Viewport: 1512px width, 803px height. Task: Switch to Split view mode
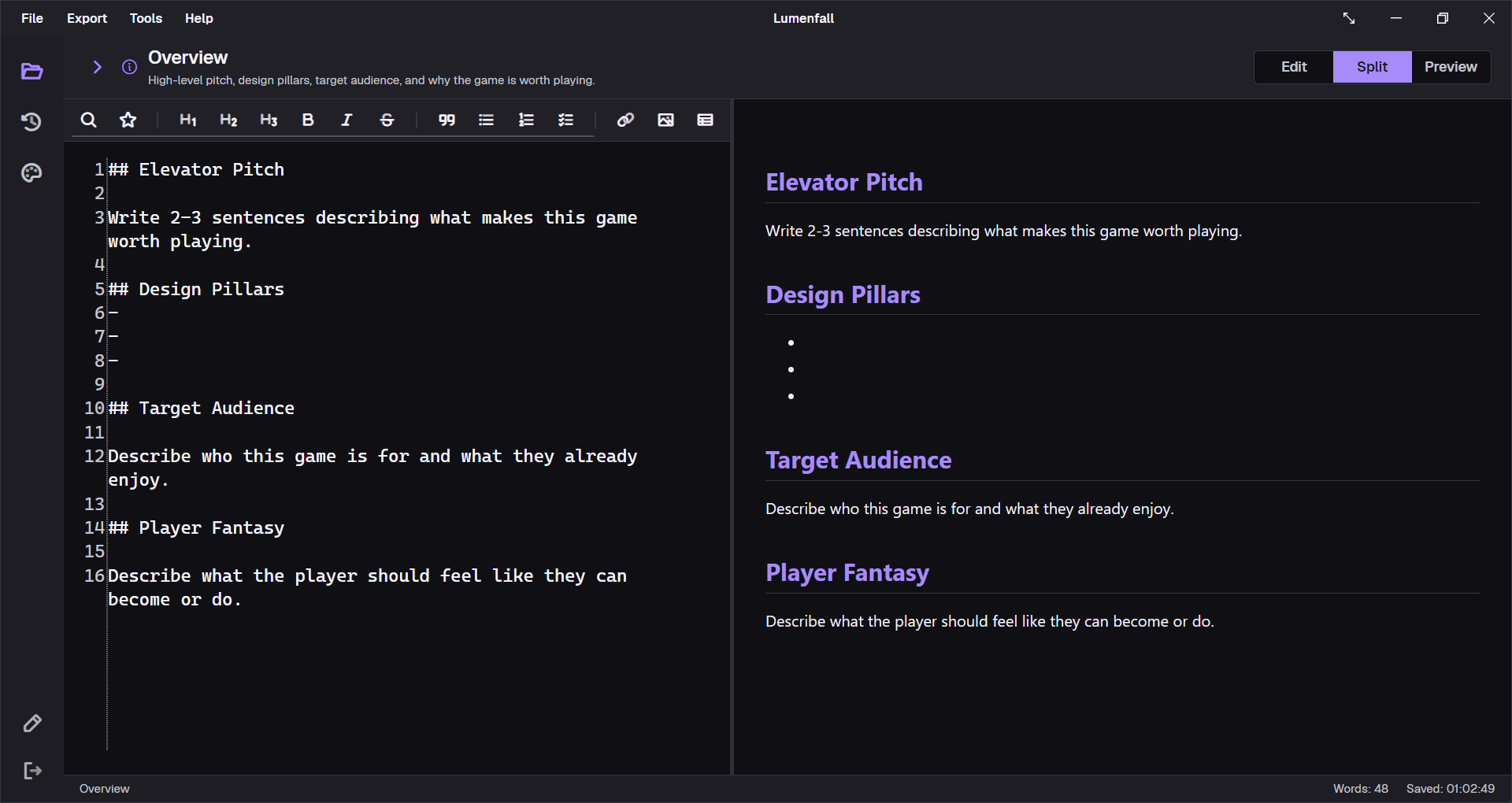[1372, 67]
